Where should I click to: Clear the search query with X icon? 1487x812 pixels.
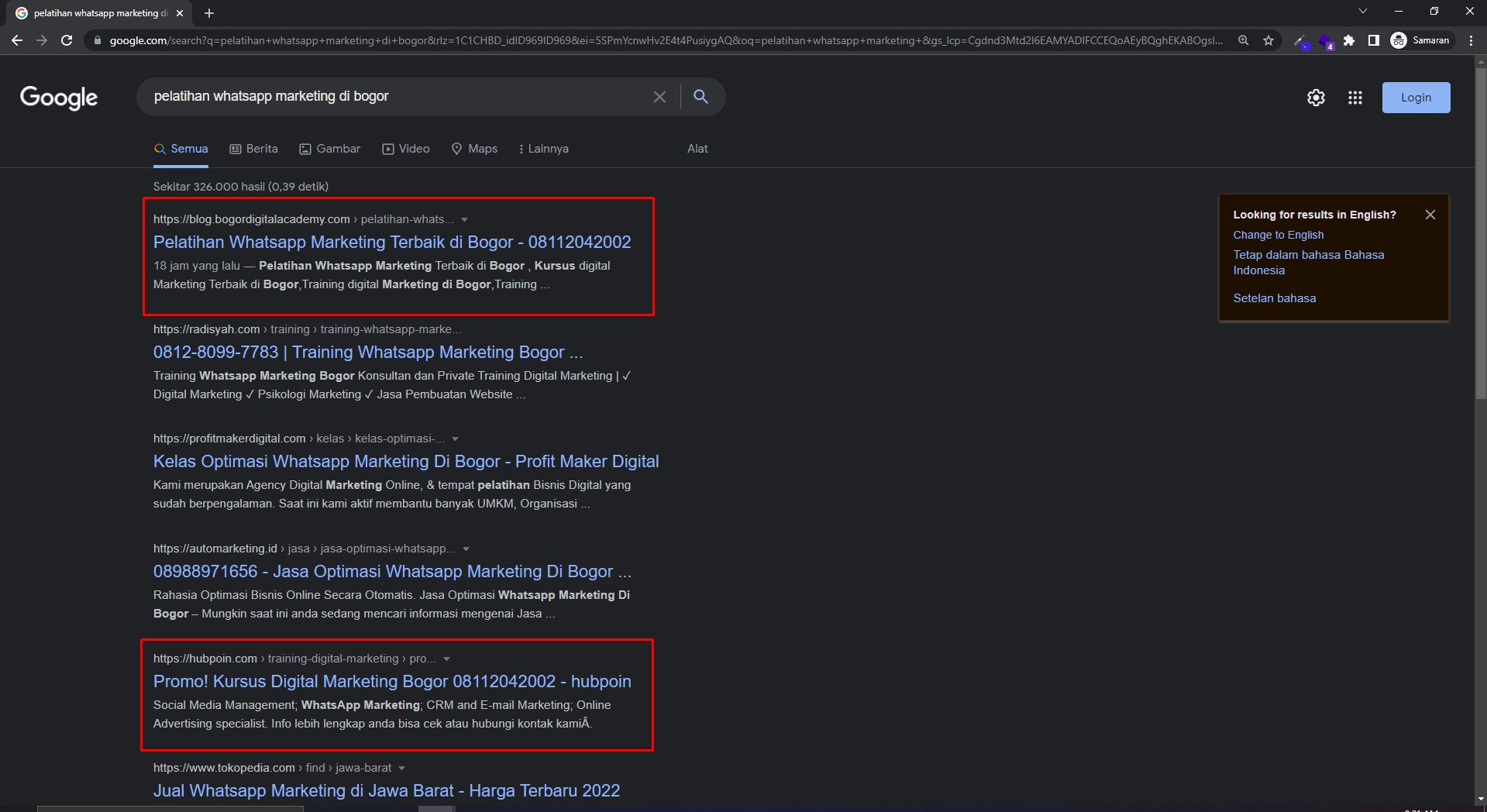pyautogui.click(x=659, y=97)
